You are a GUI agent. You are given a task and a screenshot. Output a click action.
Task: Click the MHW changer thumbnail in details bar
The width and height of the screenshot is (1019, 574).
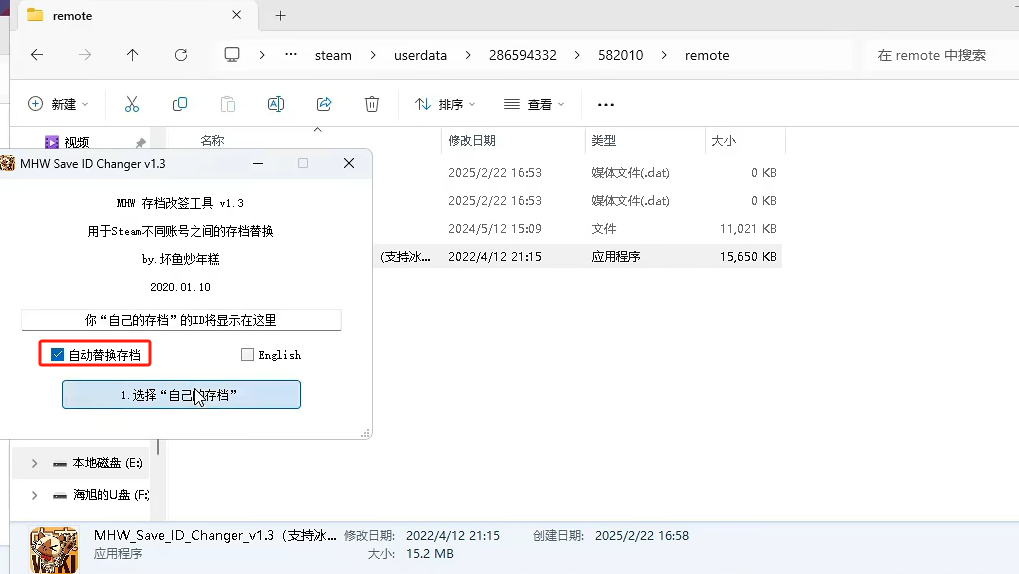click(x=54, y=550)
